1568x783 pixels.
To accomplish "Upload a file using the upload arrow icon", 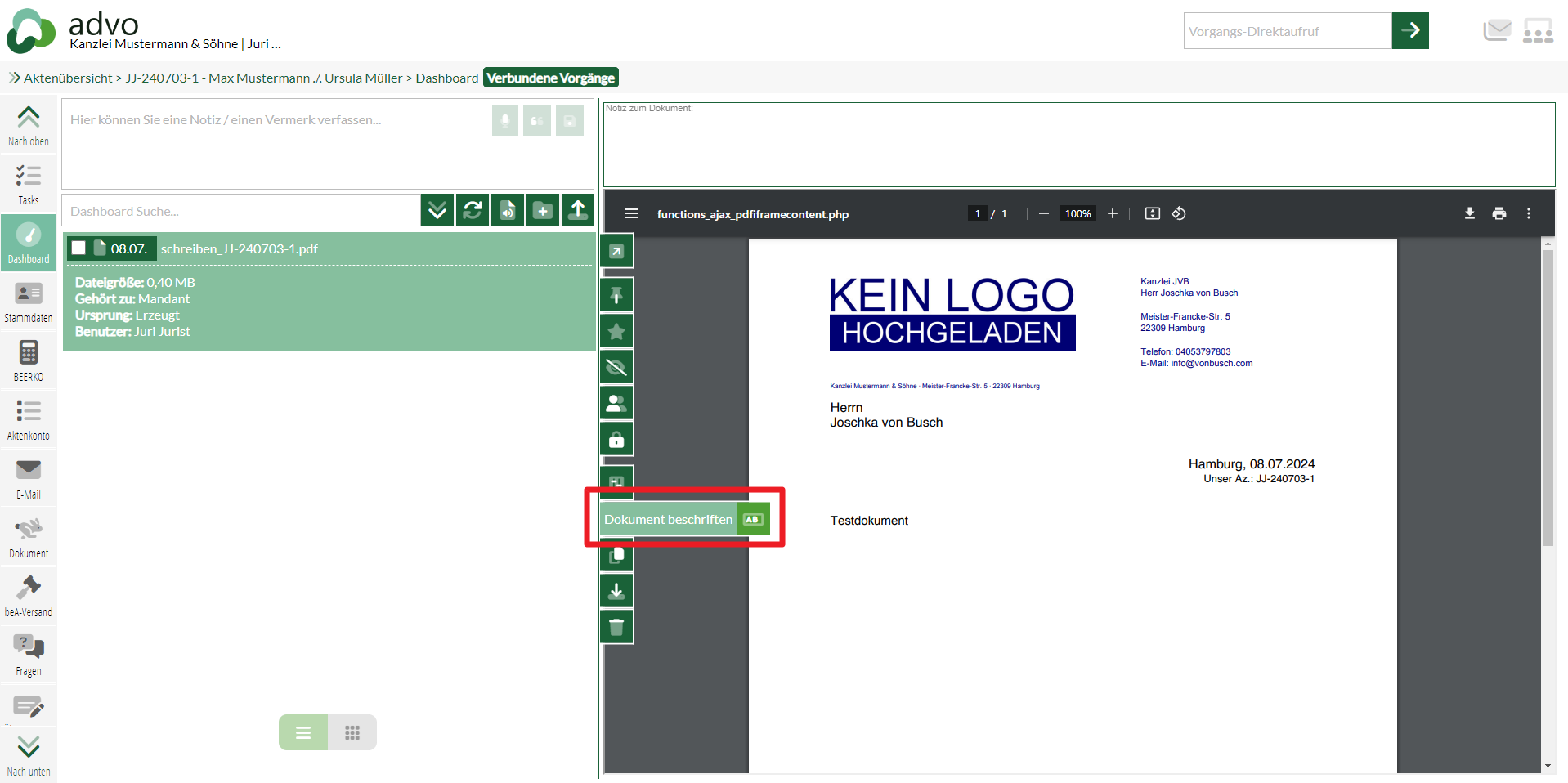I will [x=578, y=211].
